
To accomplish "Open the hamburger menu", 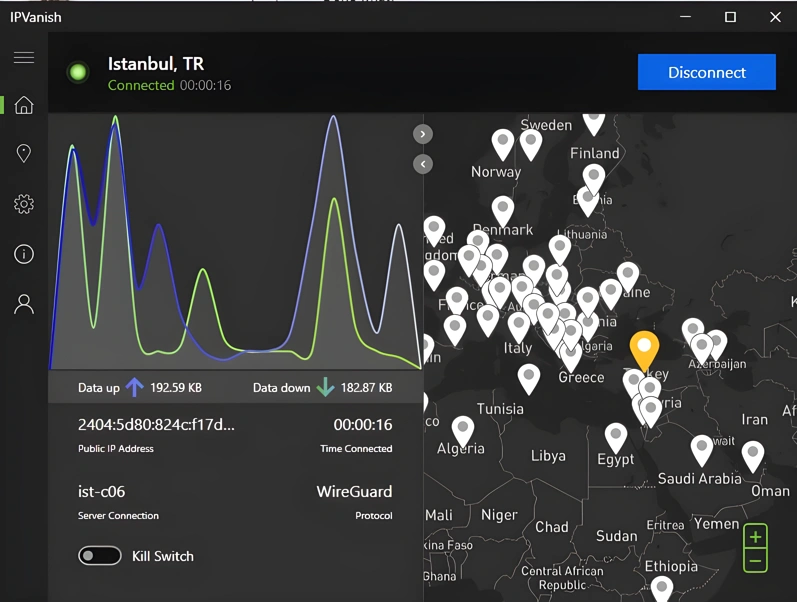I will [x=24, y=57].
